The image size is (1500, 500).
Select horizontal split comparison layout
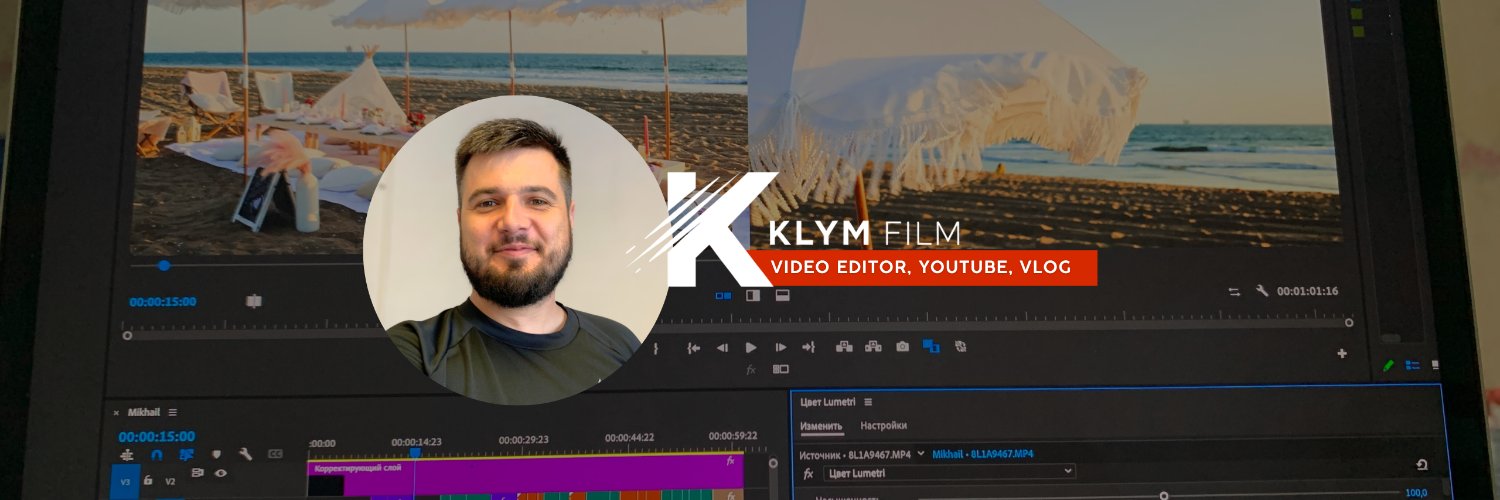(x=783, y=295)
